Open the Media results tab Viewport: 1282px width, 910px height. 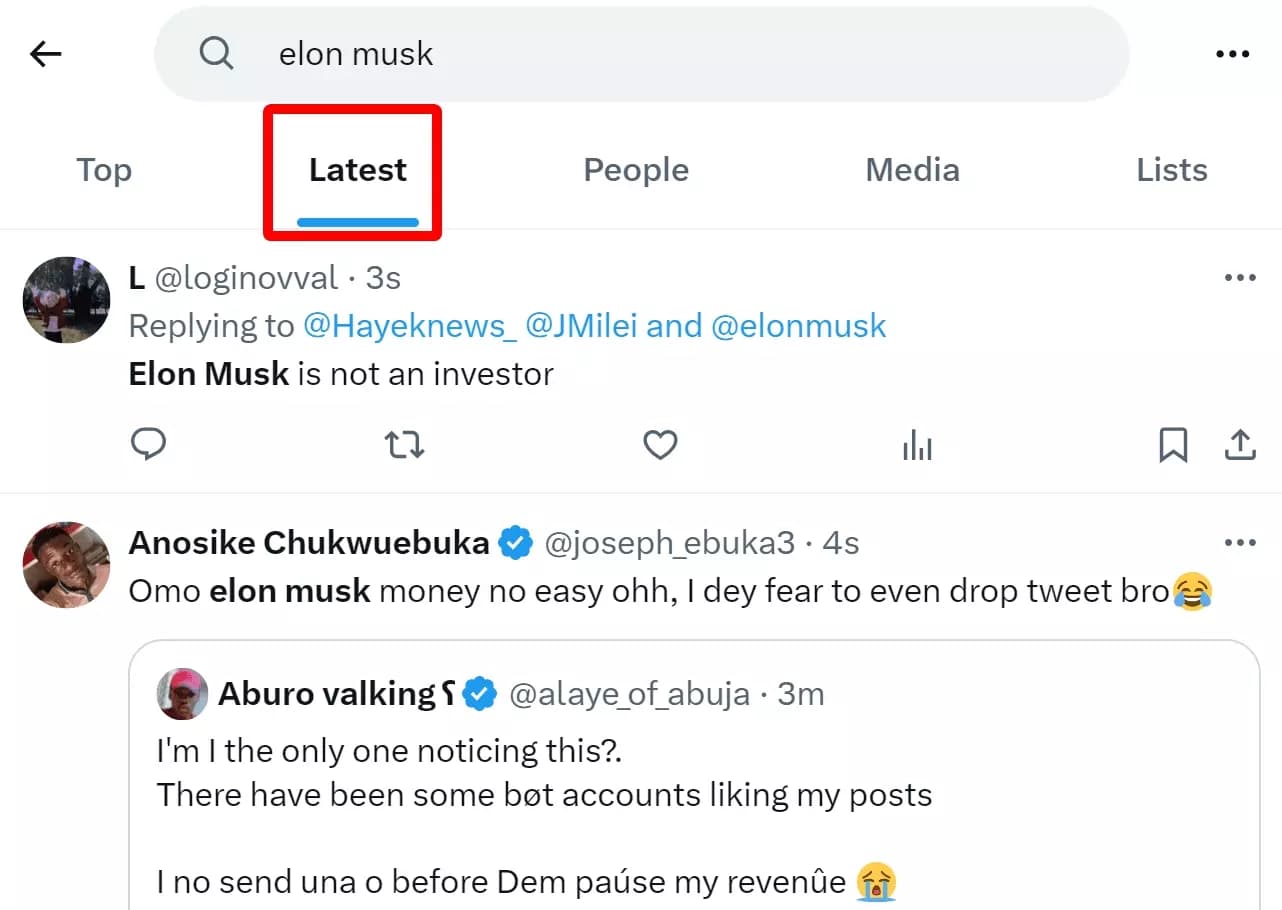tap(911, 170)
